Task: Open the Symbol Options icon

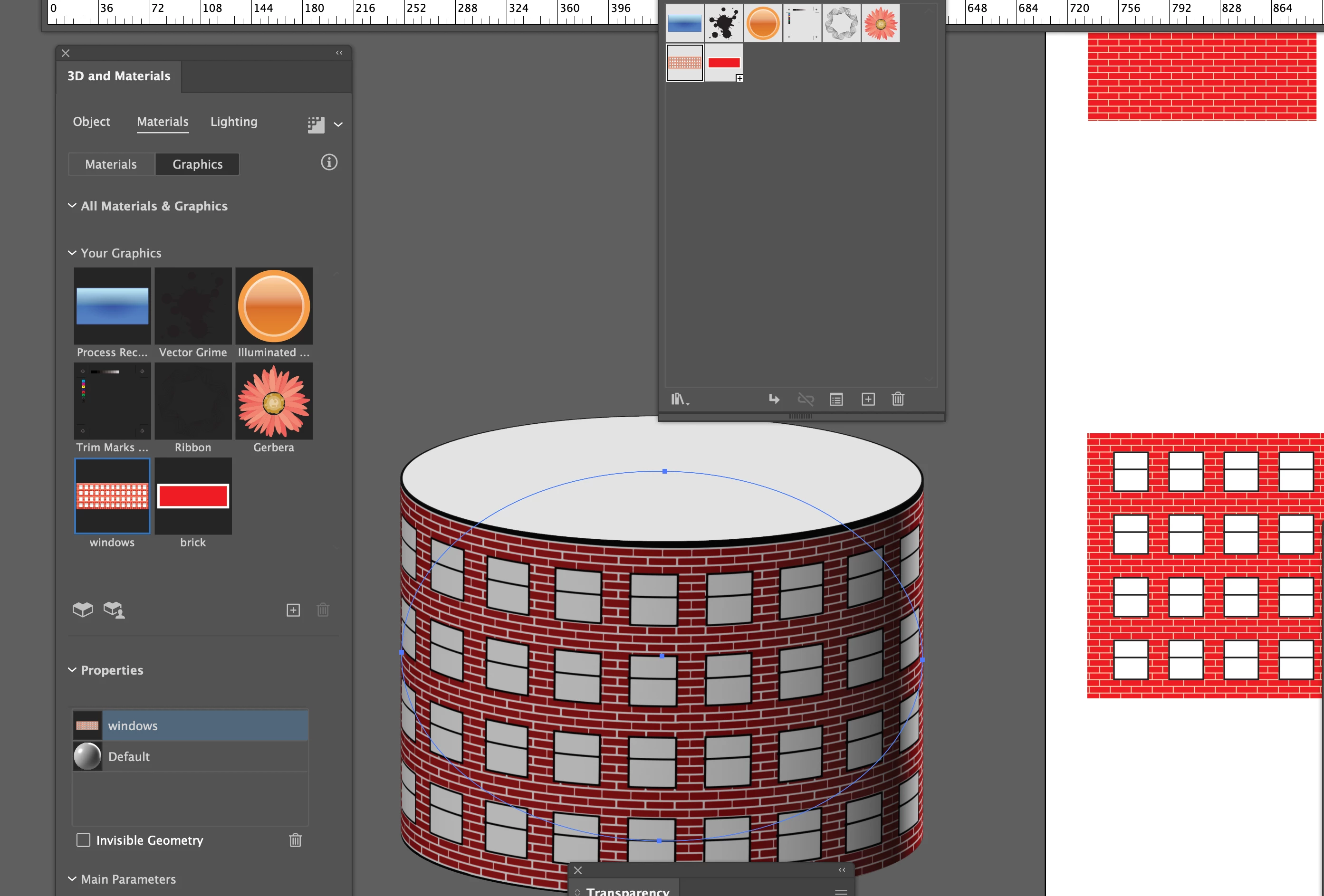Action: 836,399
